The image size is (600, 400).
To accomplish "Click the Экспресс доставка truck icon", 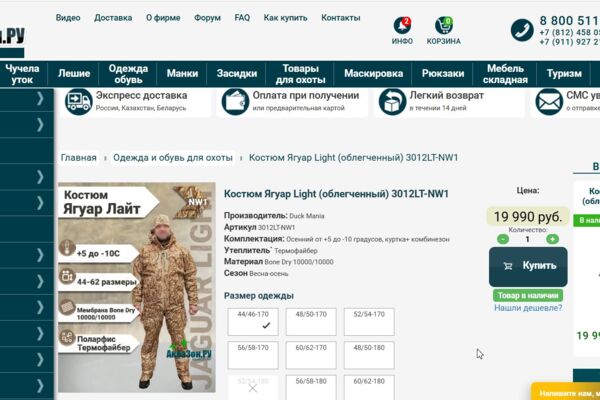I will point(78,101).
